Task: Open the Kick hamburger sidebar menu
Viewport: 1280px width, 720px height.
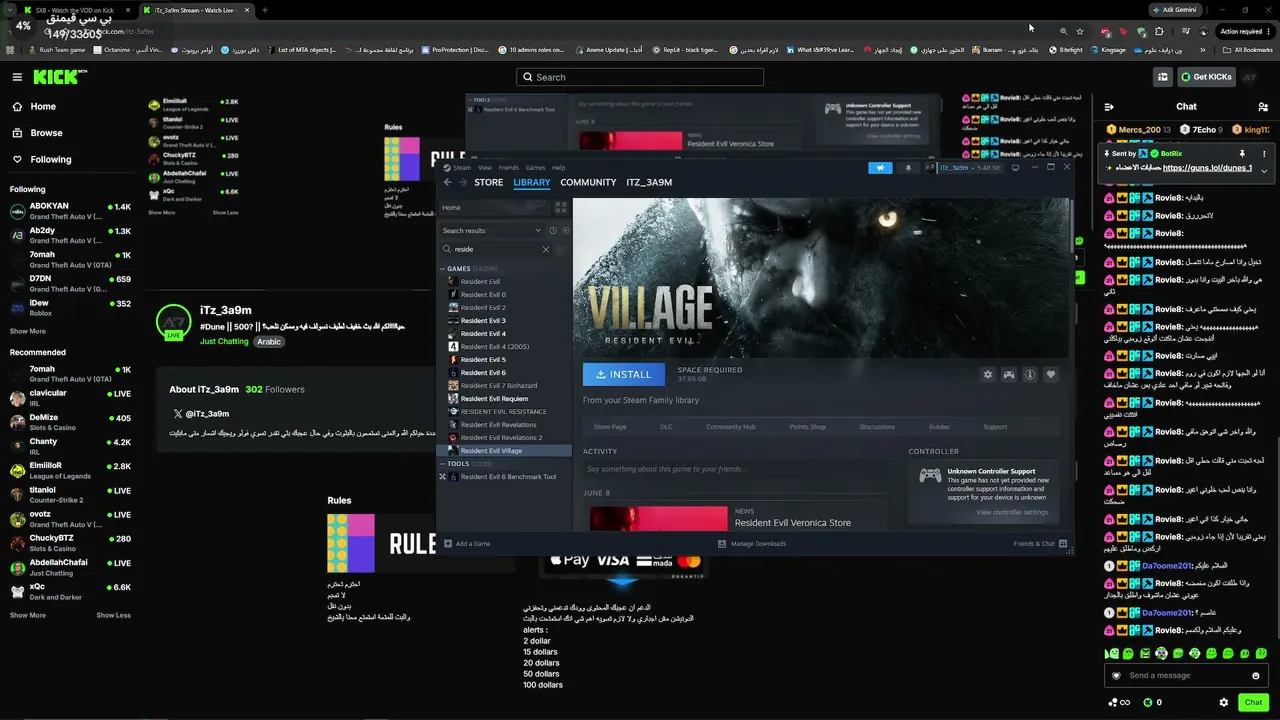Action: pyautogui.click(x=17, y=77)
